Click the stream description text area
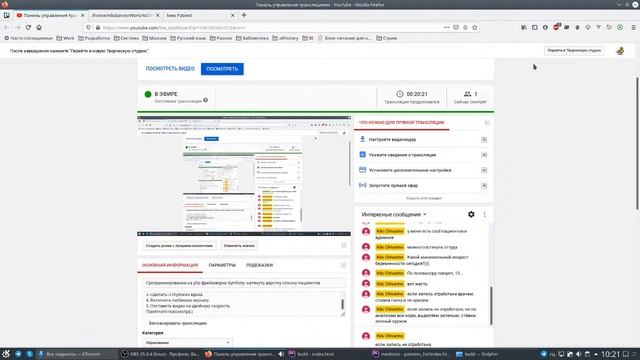This screenshot has width=640, height=360. pyautogui.click(x=244, y=303)
